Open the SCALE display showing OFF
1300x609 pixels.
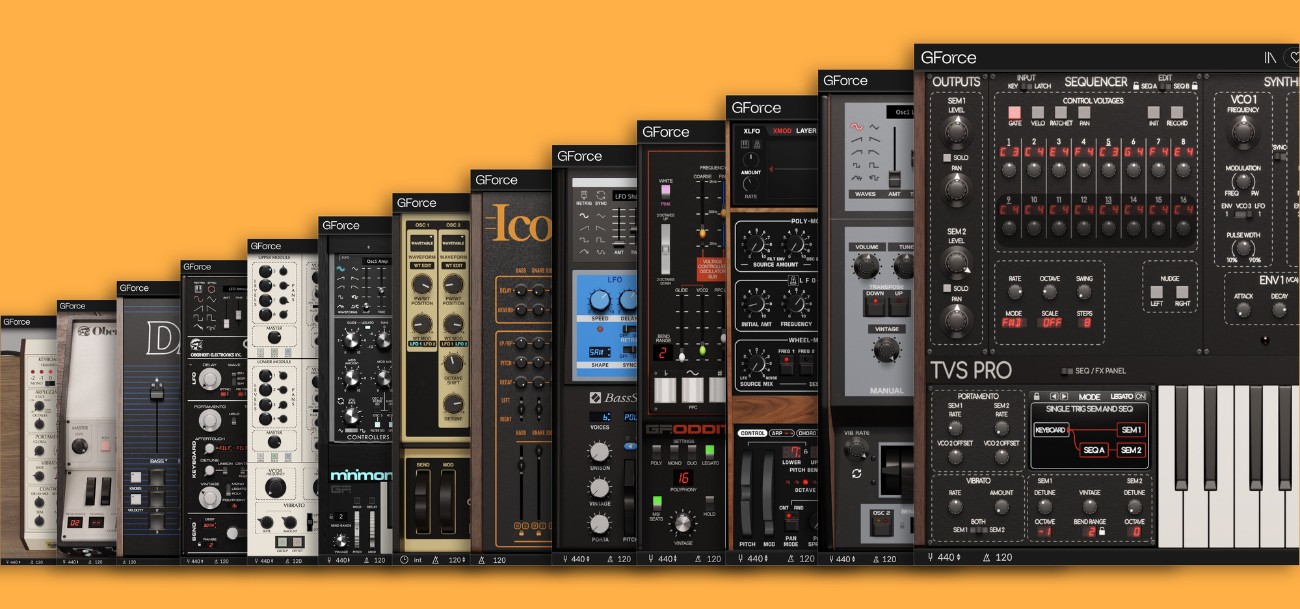[1050, 322]
